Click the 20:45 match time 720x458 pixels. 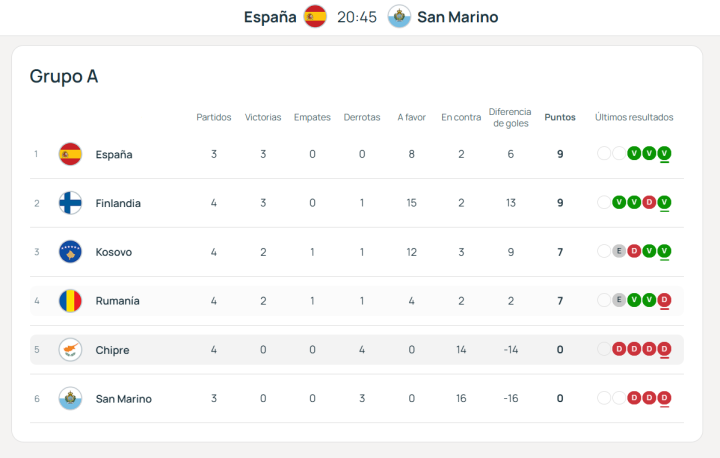click(x=357, y=17)
